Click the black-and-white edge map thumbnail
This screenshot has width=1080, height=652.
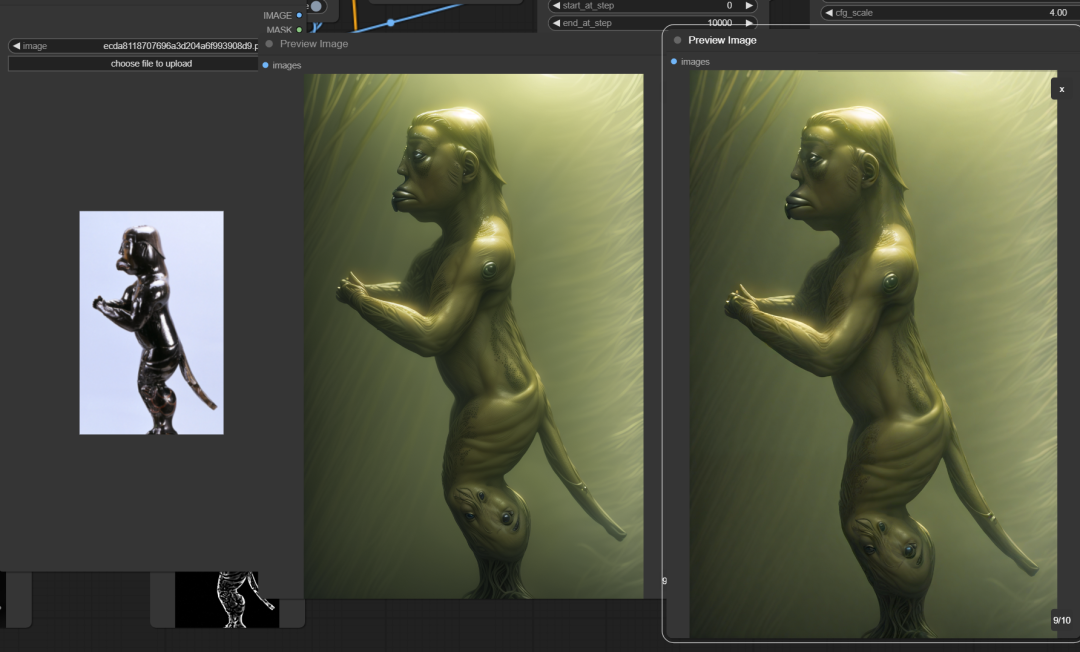pyautogui.click(x=227, y=599)
